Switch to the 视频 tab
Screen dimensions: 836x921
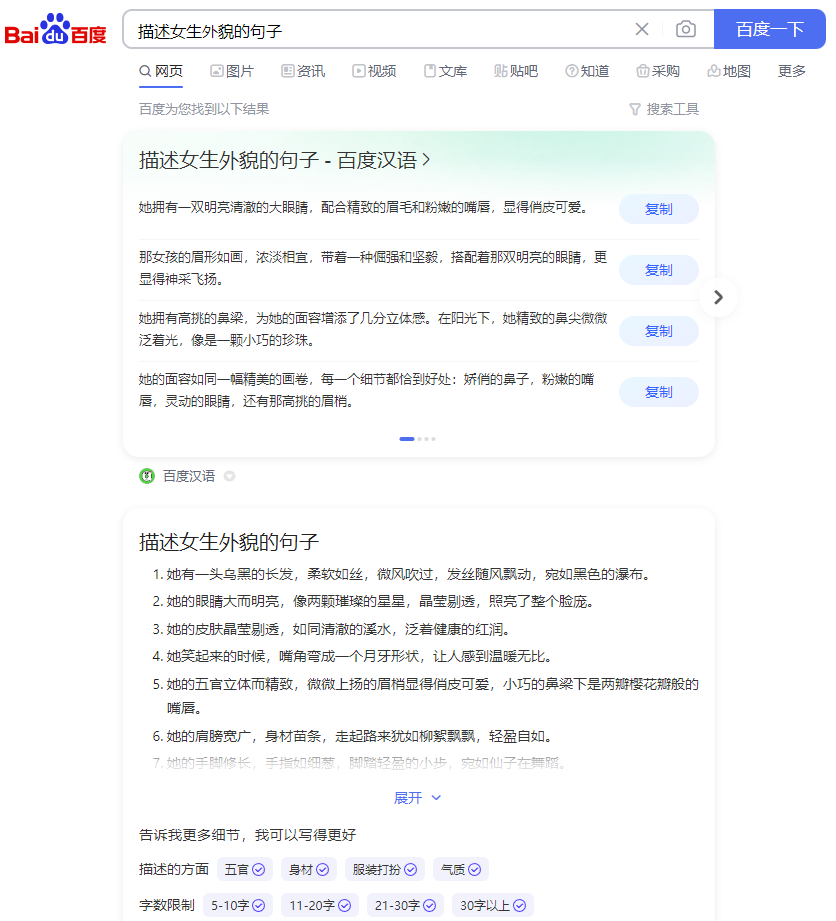374,72
